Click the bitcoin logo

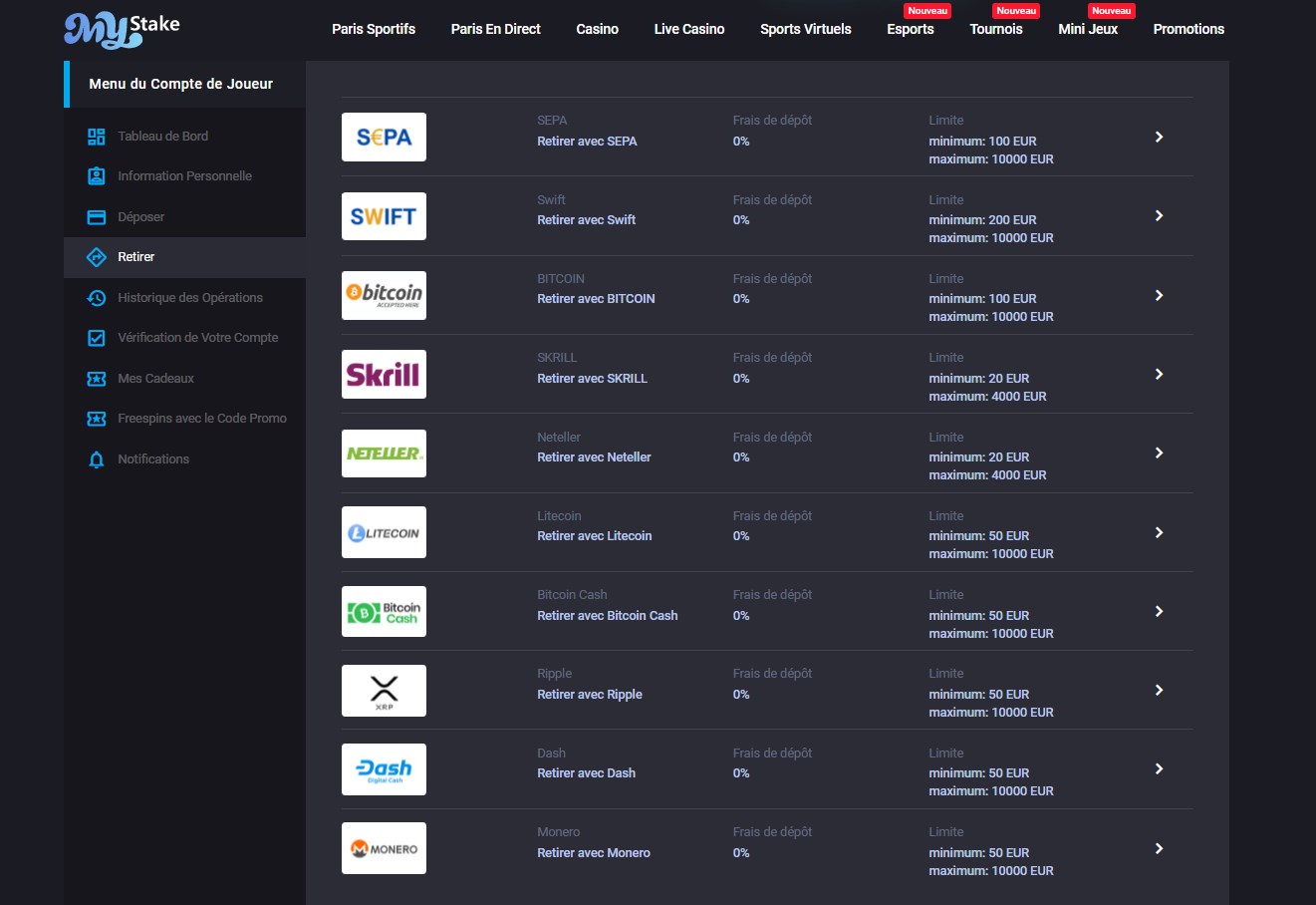click(x=384, y=295)
